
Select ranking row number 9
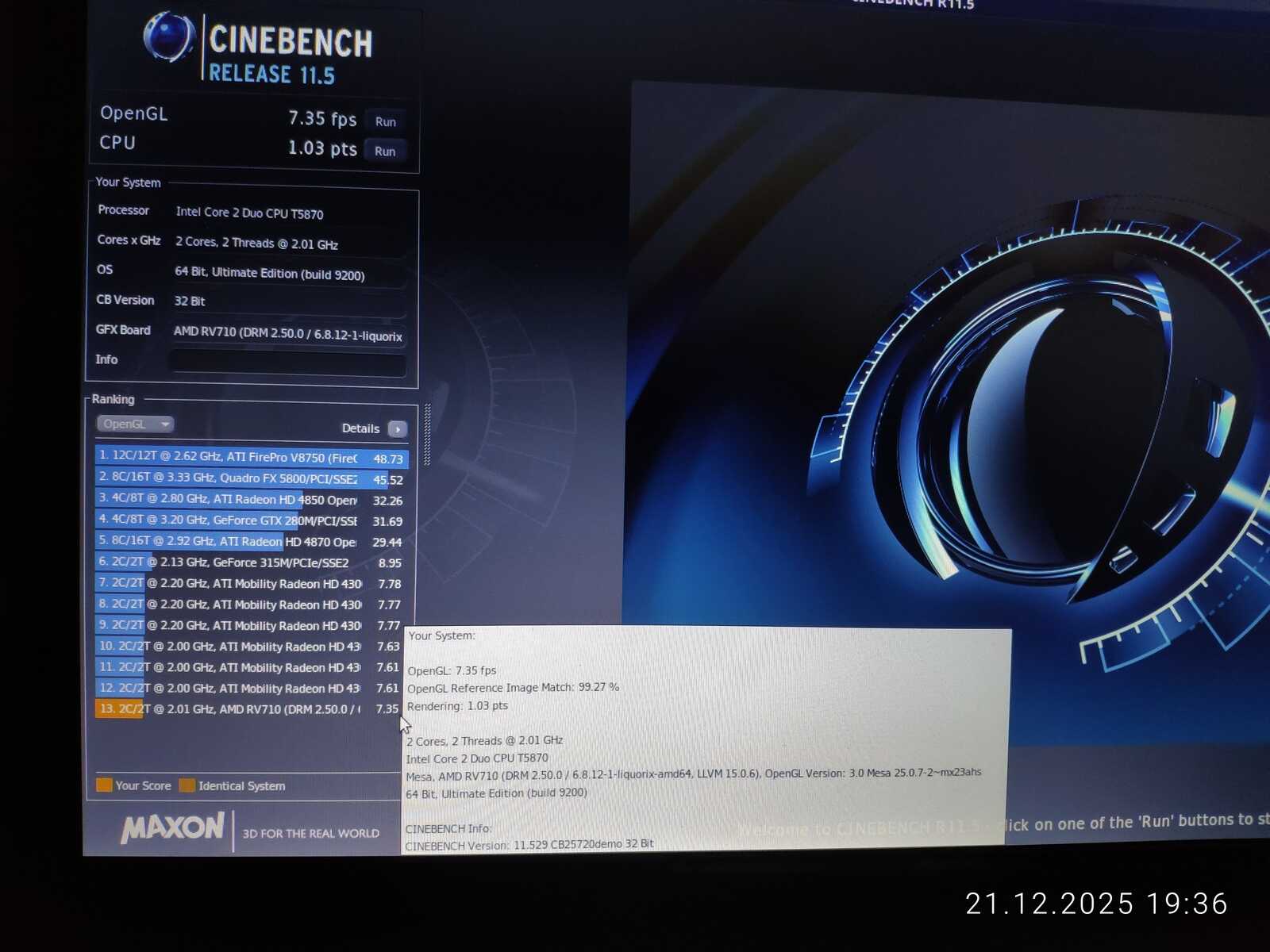251,625
